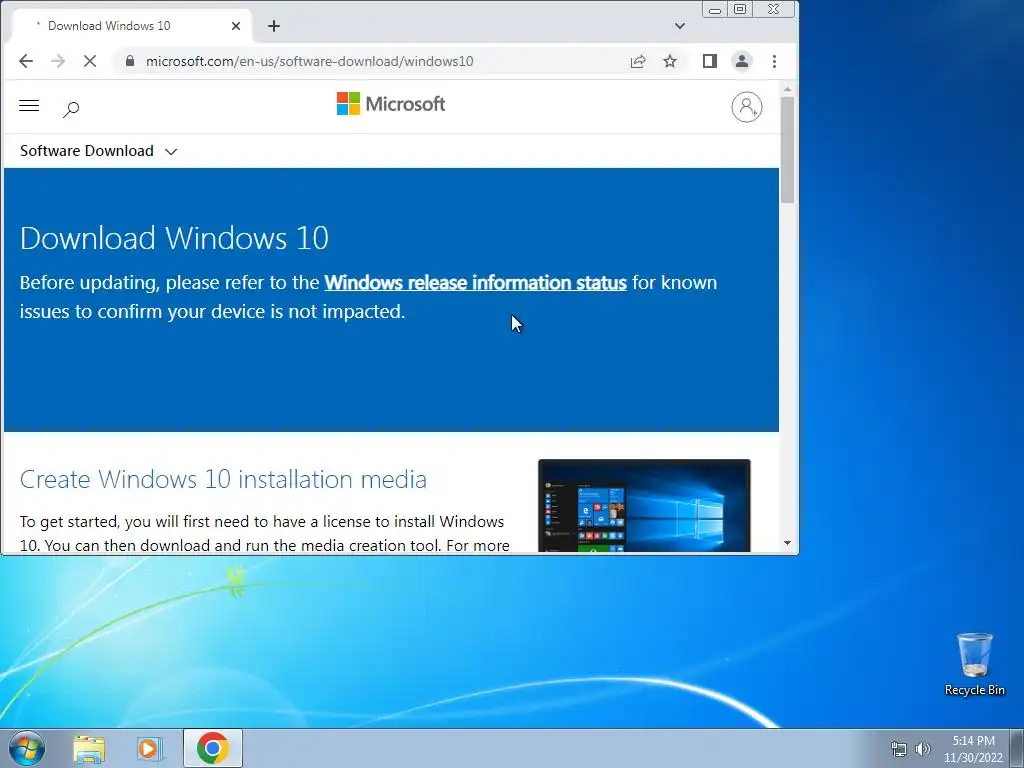
Task: Open Chrome three-dot menu
Action: point(775,61)
